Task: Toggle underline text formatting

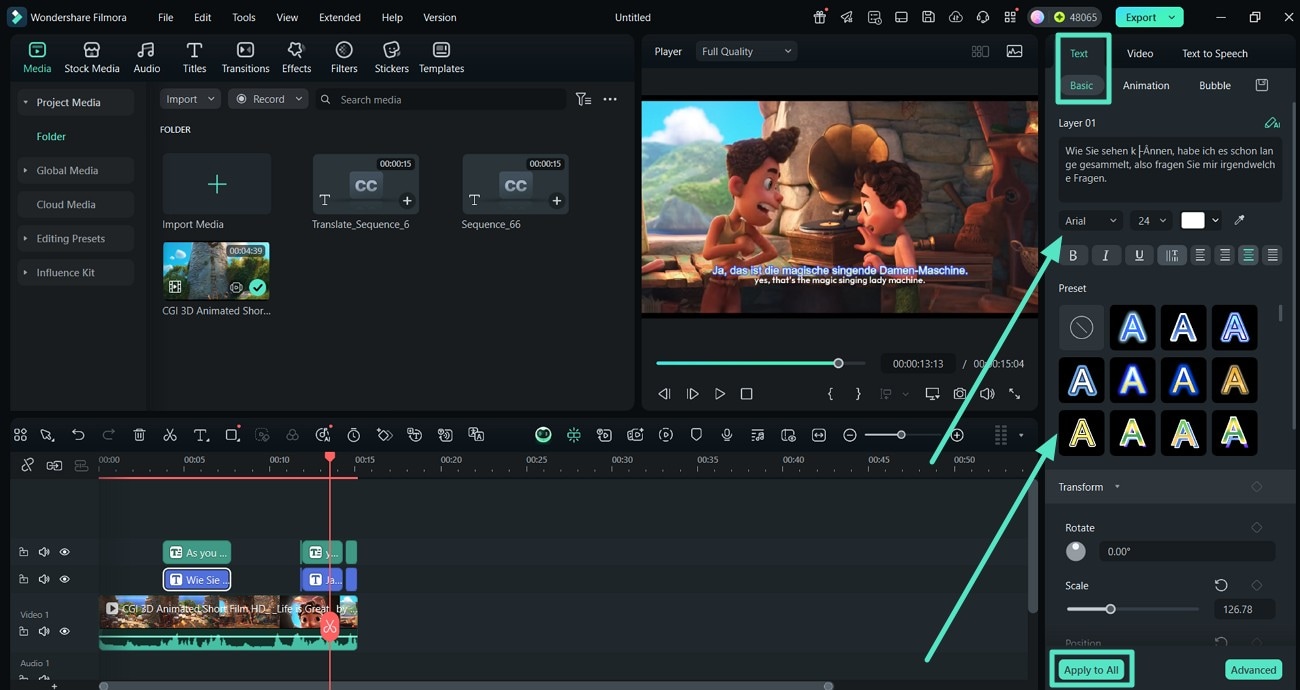Action: click(x=1138, y=256)
